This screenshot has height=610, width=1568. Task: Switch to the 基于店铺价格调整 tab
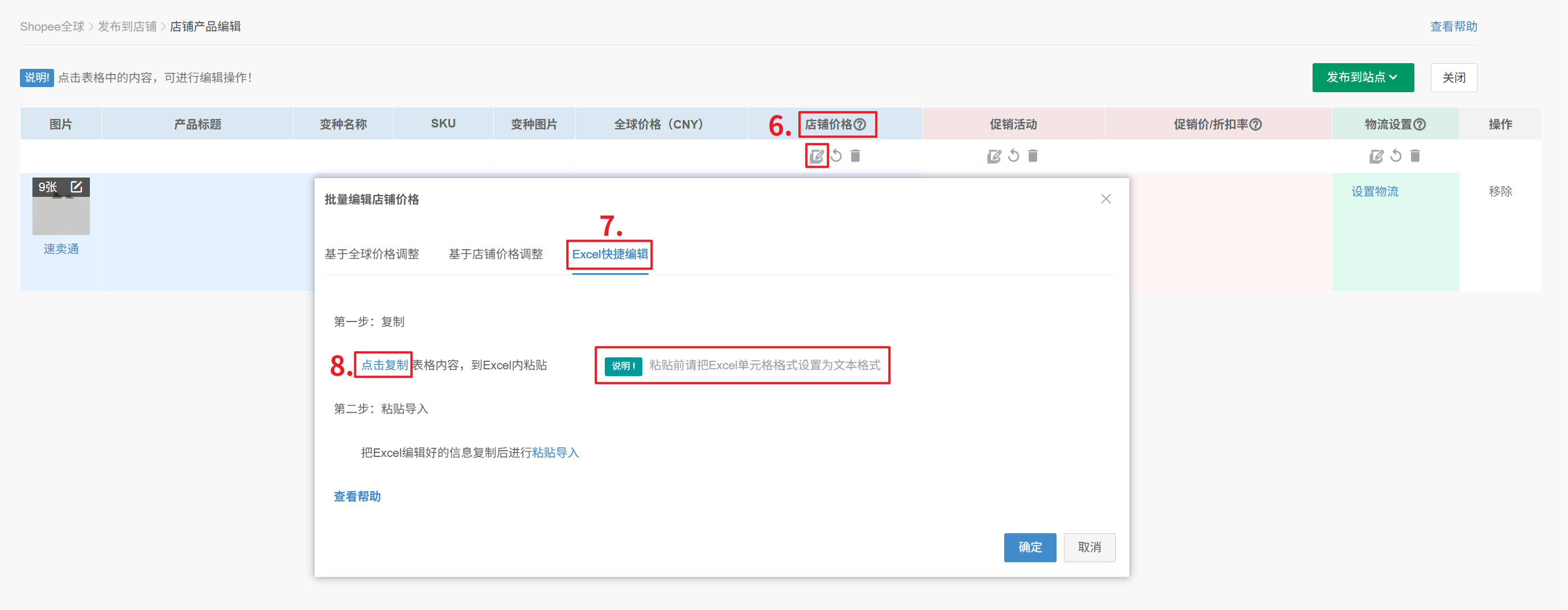tap(496, 254)
